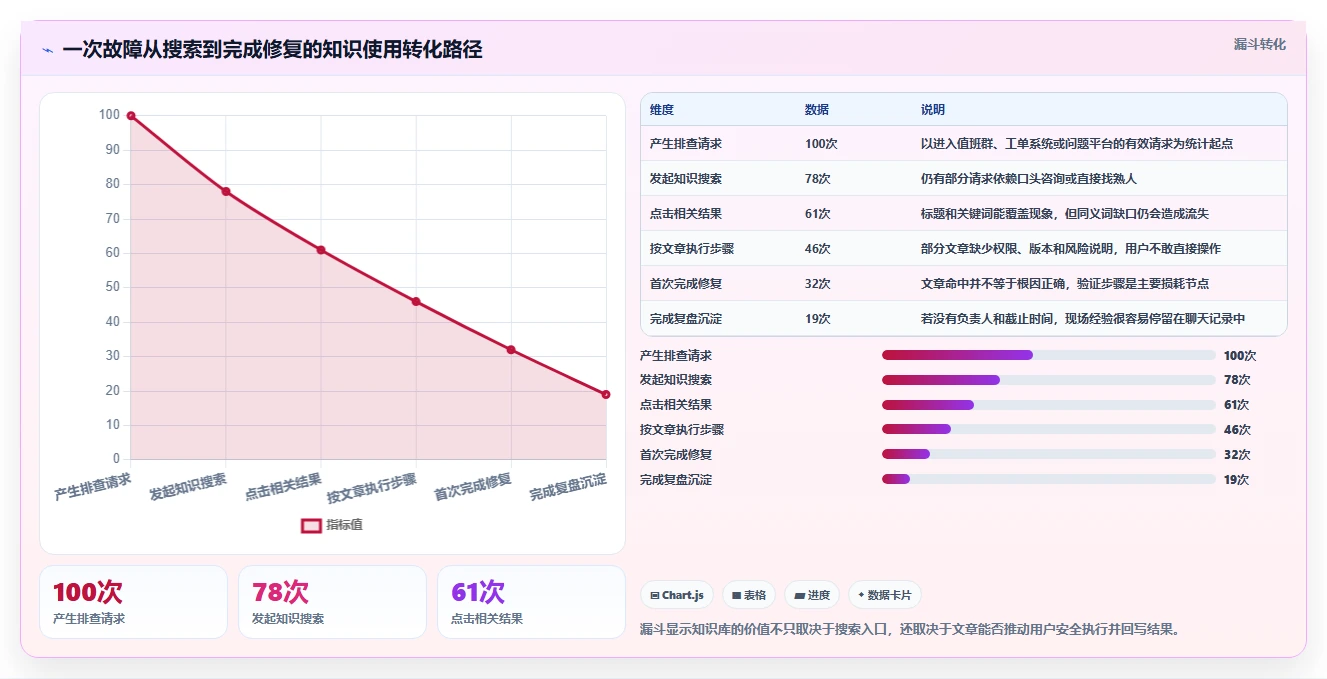Click the footer note starting 漏斗显示知识库的价值

[910, 629]
